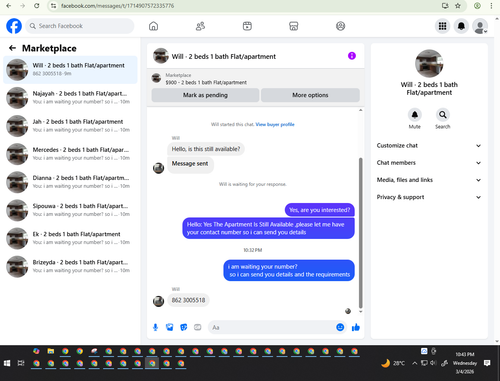Viewport: 500px width, 381px height.
Task: Click the browser address bar URL
Action: coord(117,6)
